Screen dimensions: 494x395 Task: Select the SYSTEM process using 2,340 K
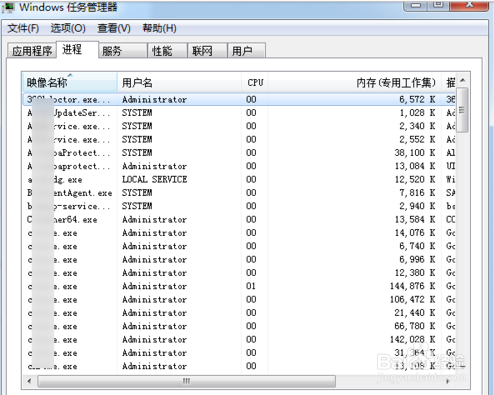tap(239, 126)
